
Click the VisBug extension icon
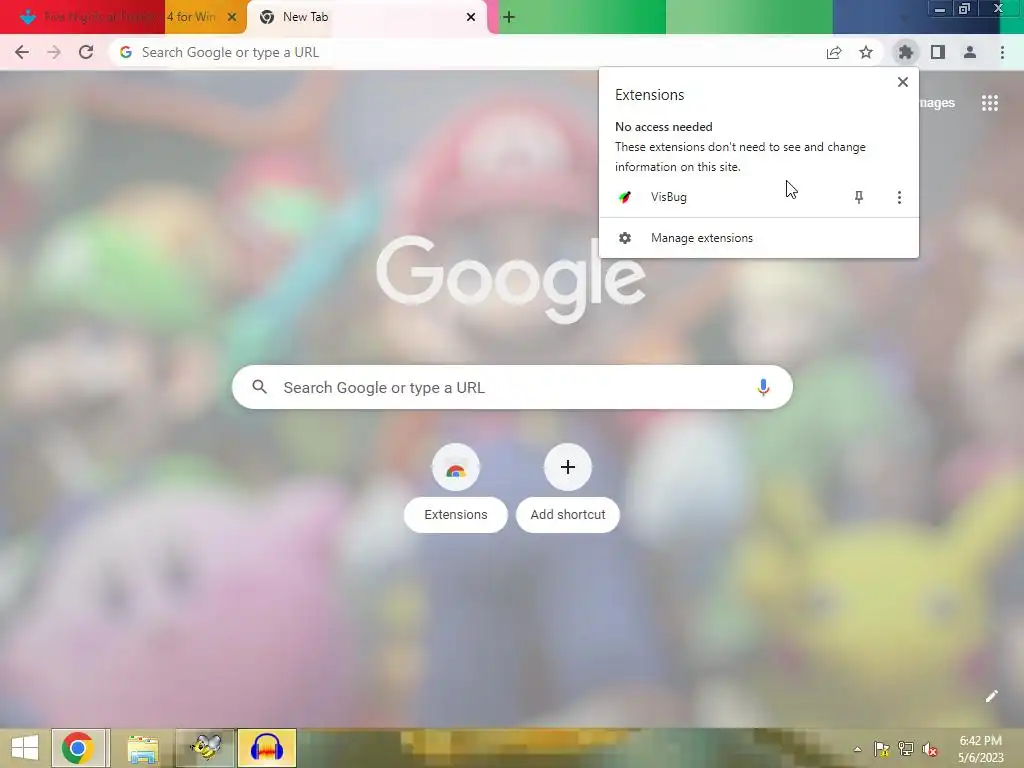625,197
